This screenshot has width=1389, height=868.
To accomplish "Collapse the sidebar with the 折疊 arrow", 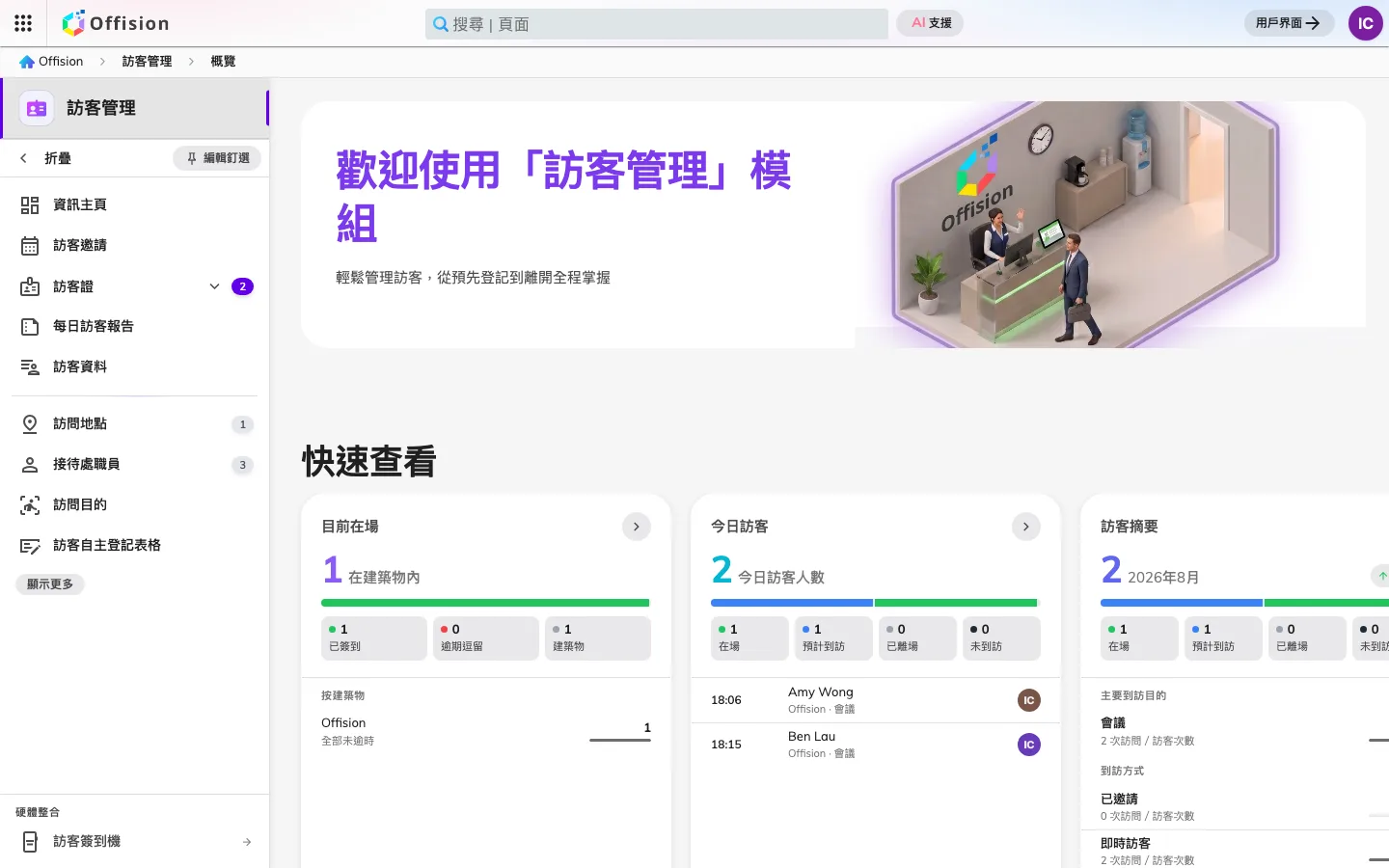I will (23, 158).
